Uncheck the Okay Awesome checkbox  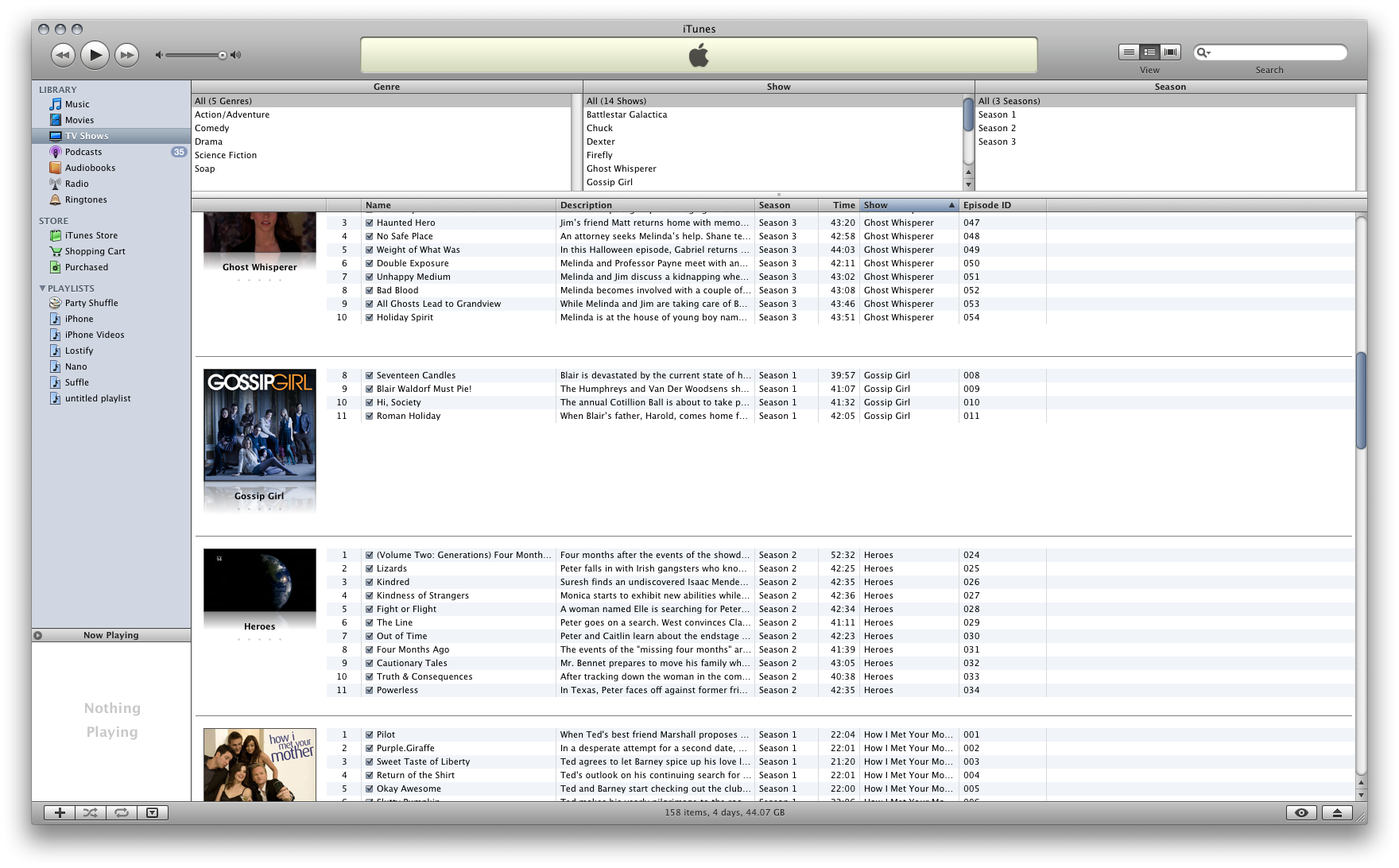tap(370, 789)
